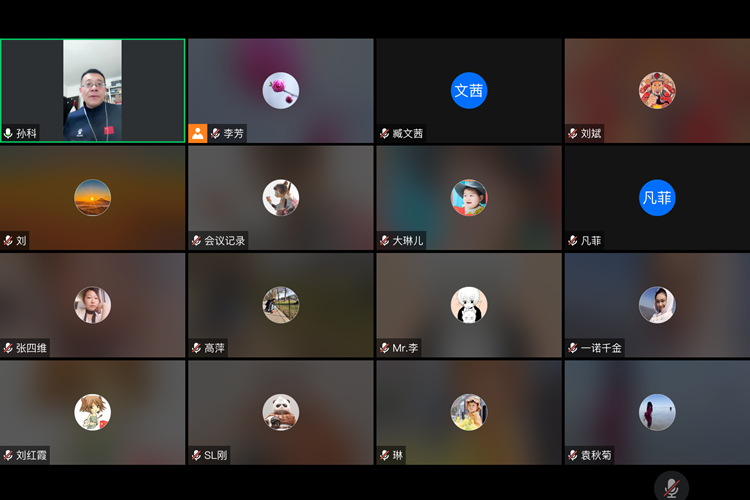Click the muted mic icon beside 张四维

[9, 348]
